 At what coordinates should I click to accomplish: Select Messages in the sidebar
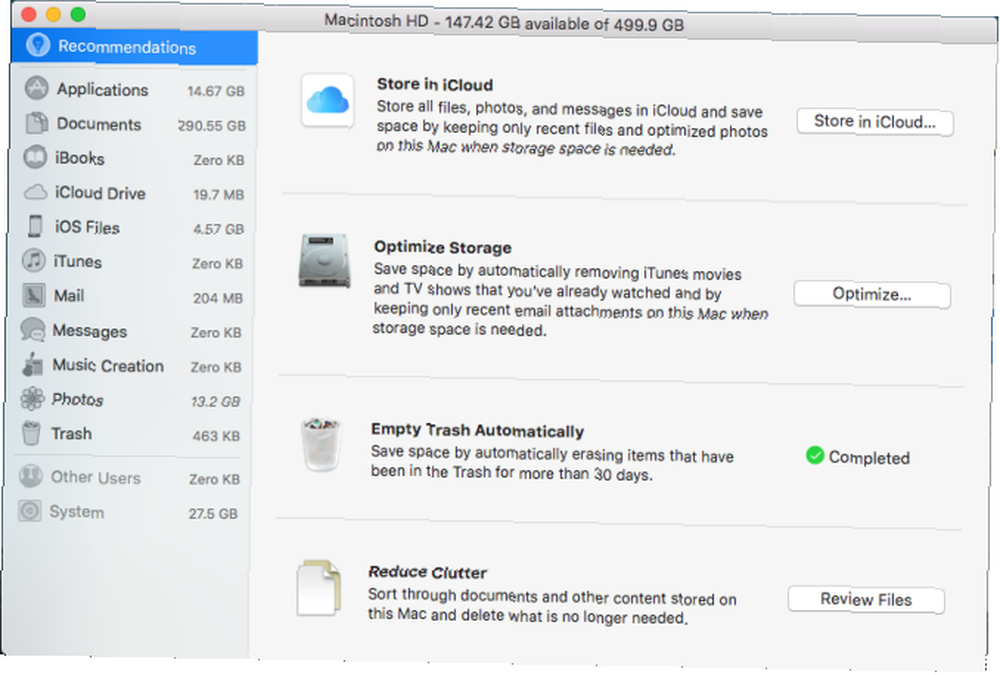tap(130, 331)
